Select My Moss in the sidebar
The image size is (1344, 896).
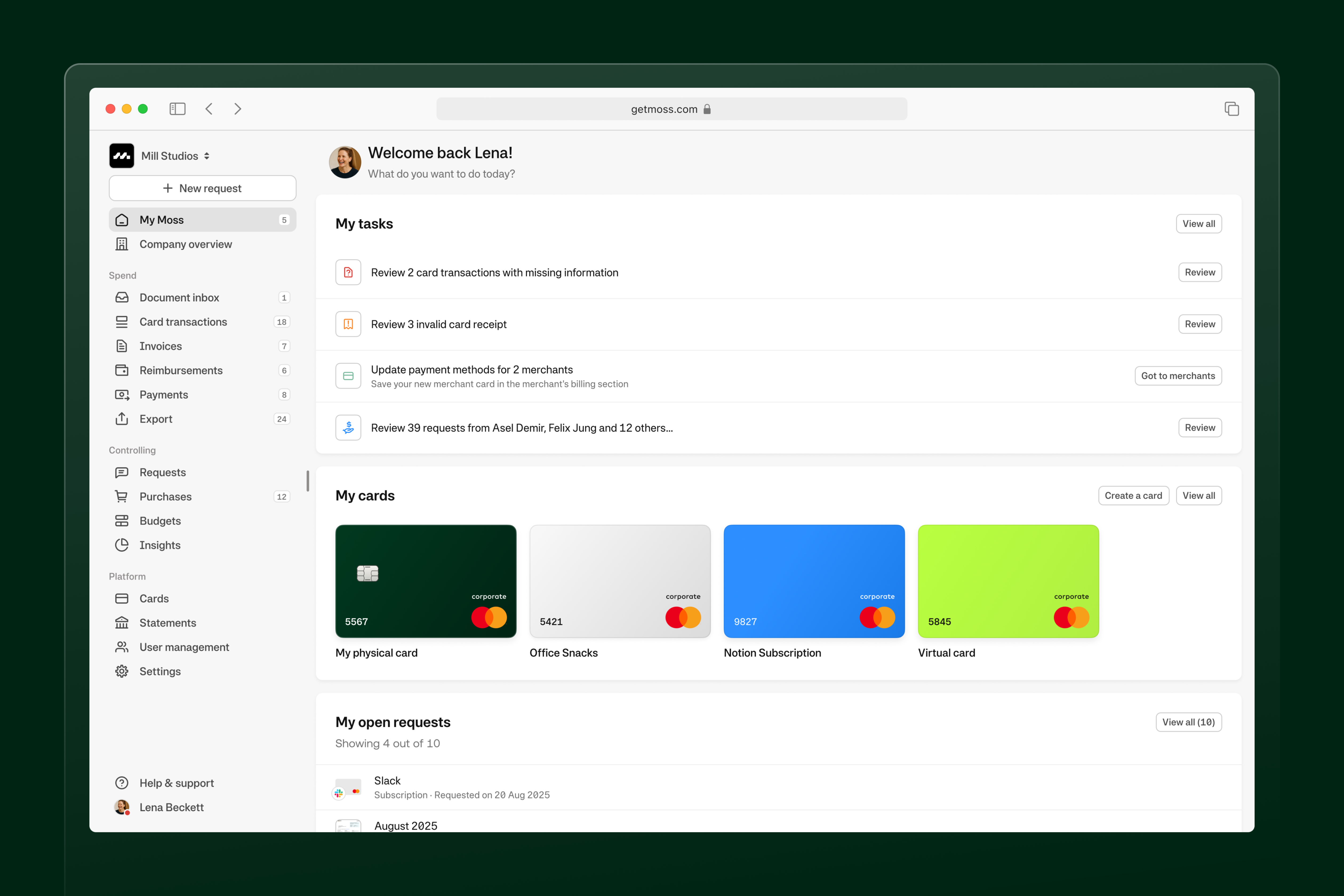(x=161, y=219)
